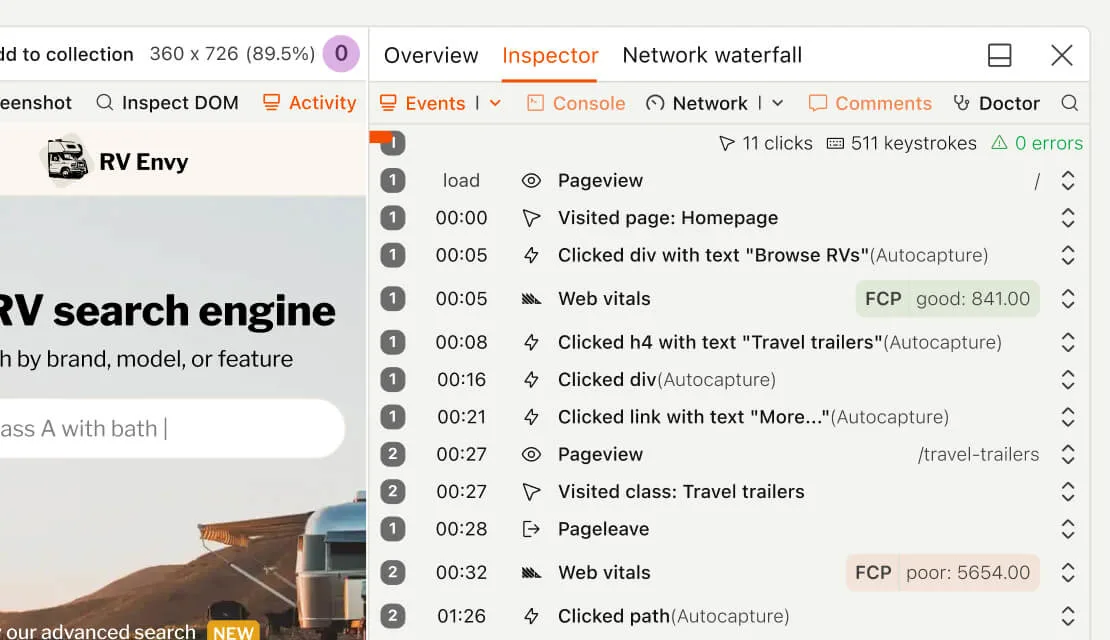Click the RV search input field
The height and width of the screenshot is (640, 1110).
(x=170, y=429)
